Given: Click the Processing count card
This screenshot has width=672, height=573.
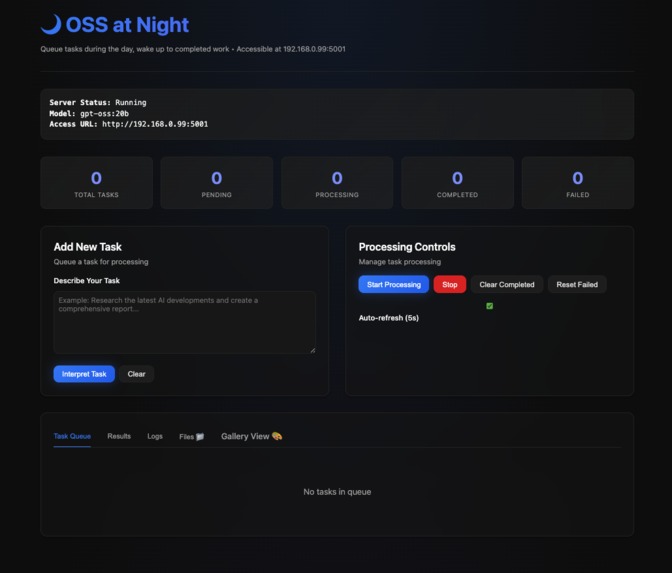Looking at the screenshot, I should click(x=337, y=183).
